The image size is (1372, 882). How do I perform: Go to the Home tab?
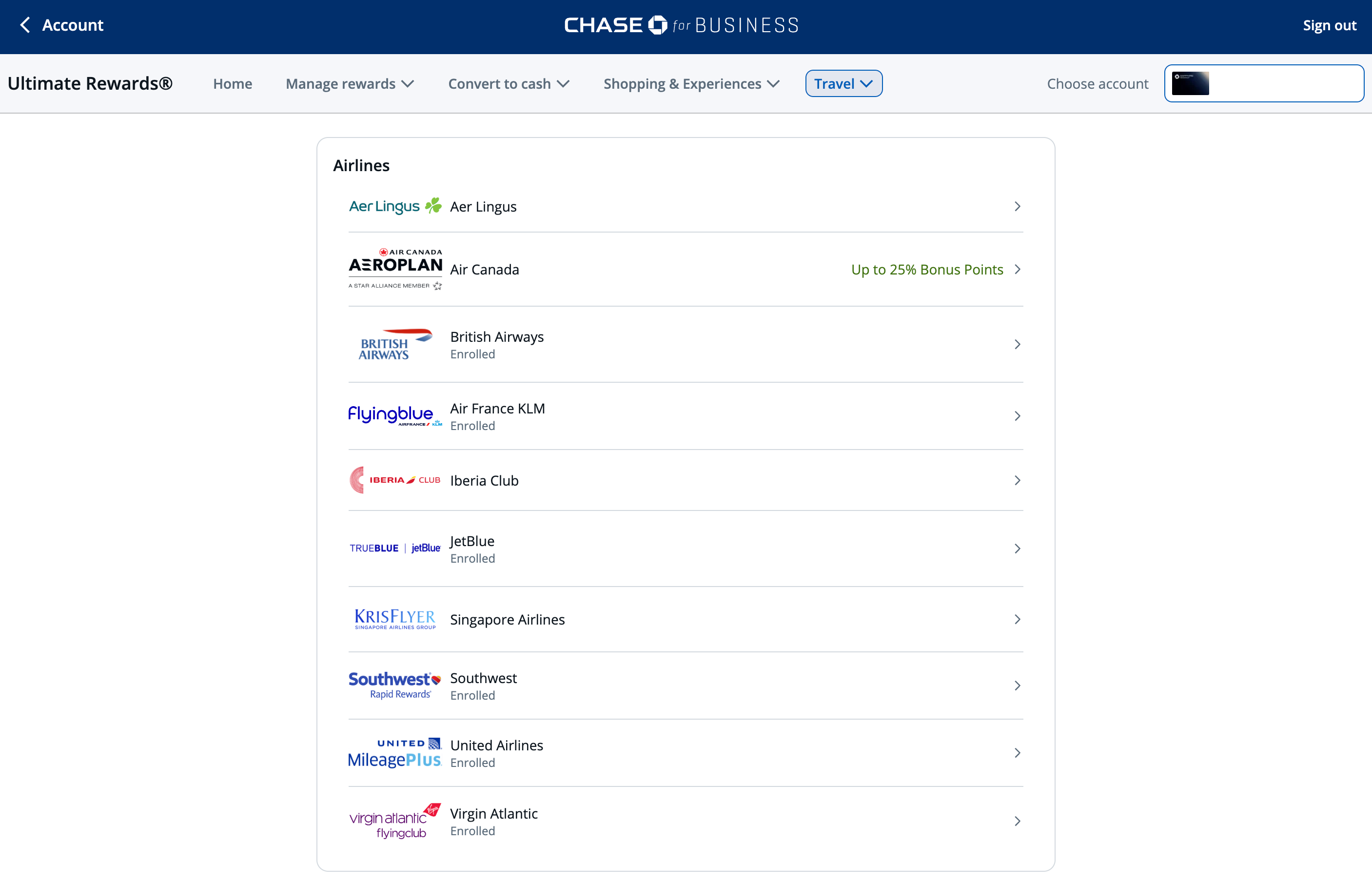click(233, 84)
